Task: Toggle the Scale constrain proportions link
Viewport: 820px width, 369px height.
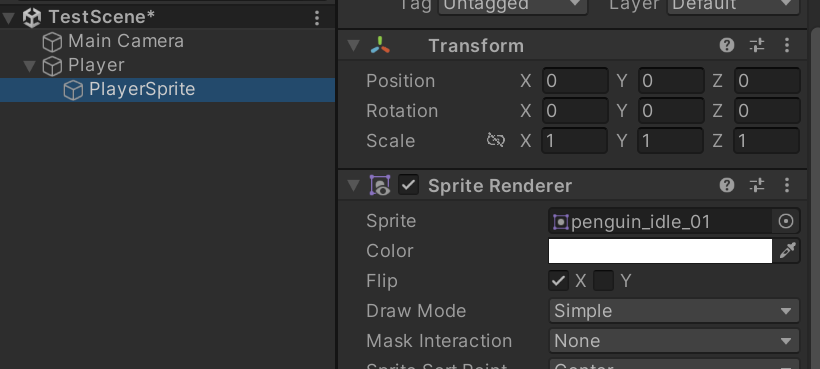Action: (x=495, y=140)
